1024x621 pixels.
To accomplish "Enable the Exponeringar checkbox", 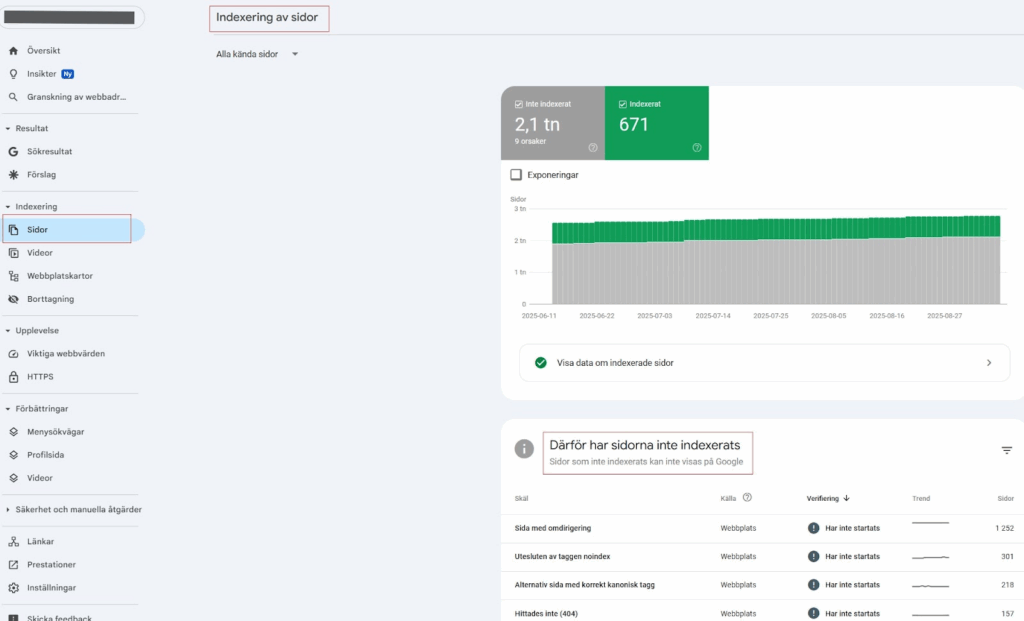I will click(x=516, y=175).
